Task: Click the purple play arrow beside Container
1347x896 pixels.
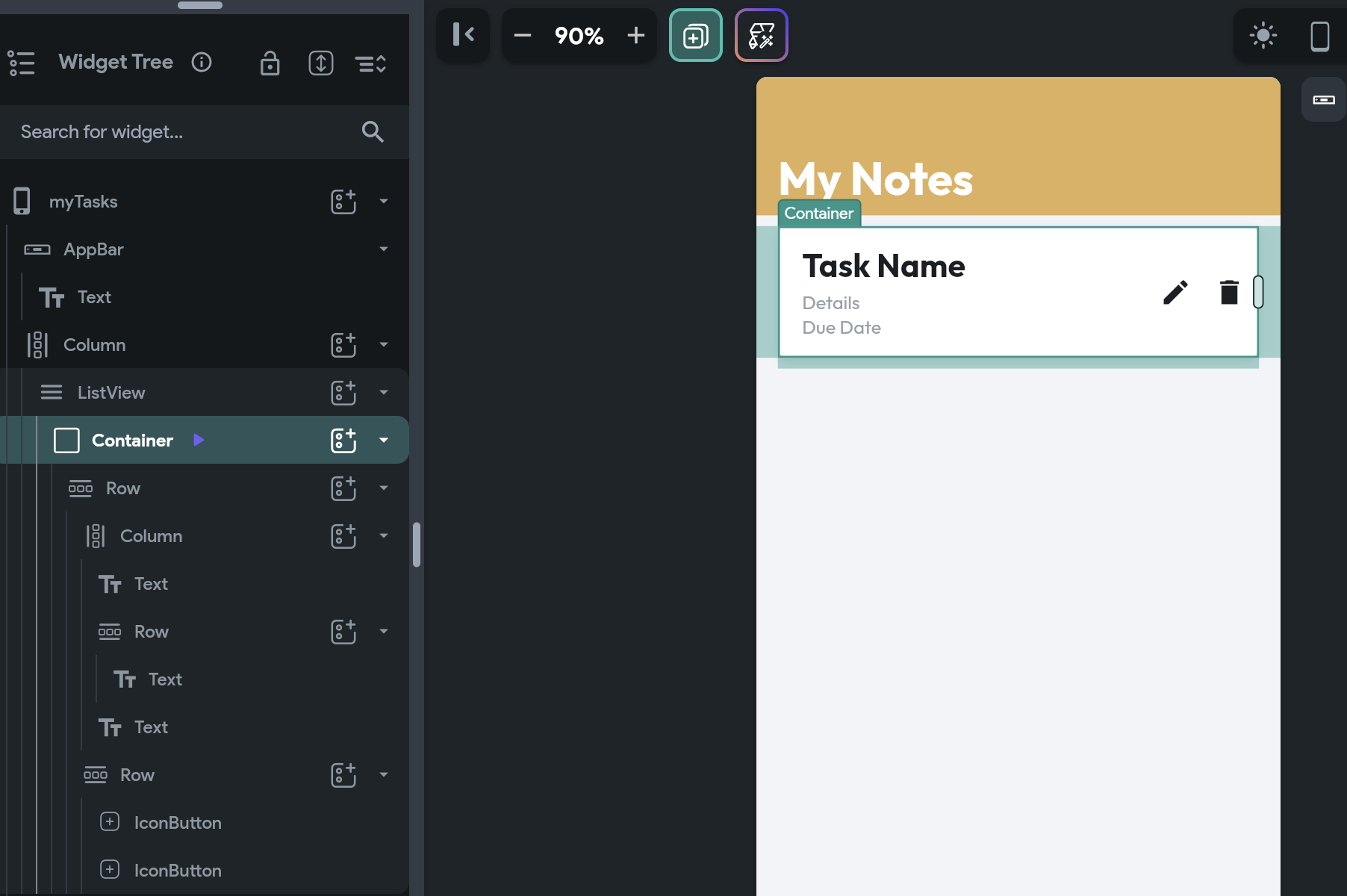Action: tap(199, 440)
